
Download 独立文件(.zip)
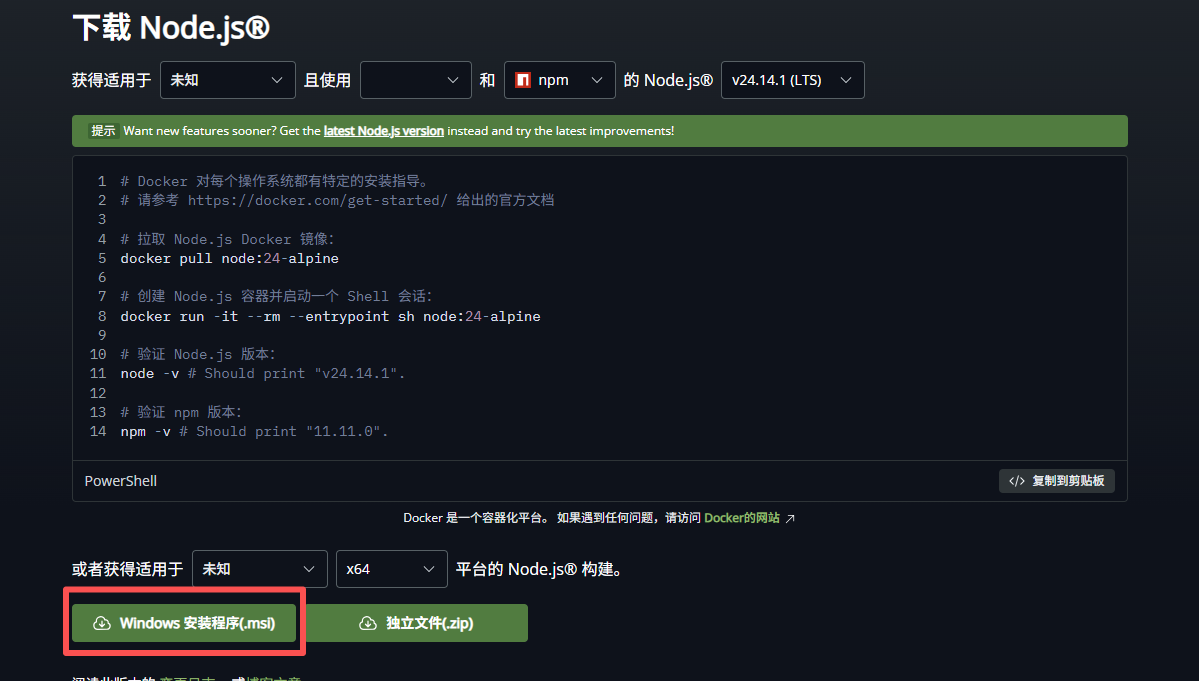tap(416, 623)
